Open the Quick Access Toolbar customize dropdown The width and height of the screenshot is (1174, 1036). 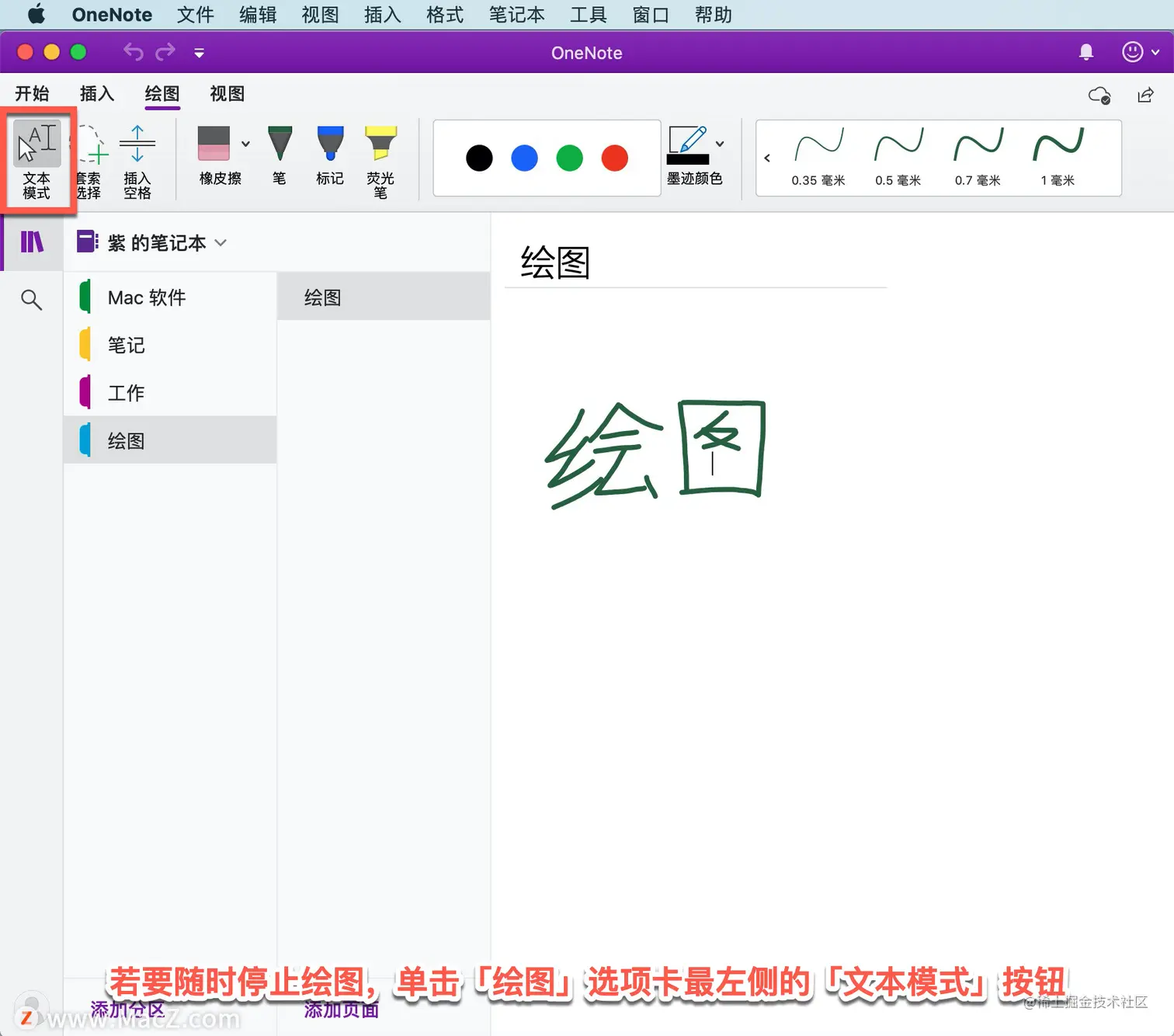coord(200,53)
